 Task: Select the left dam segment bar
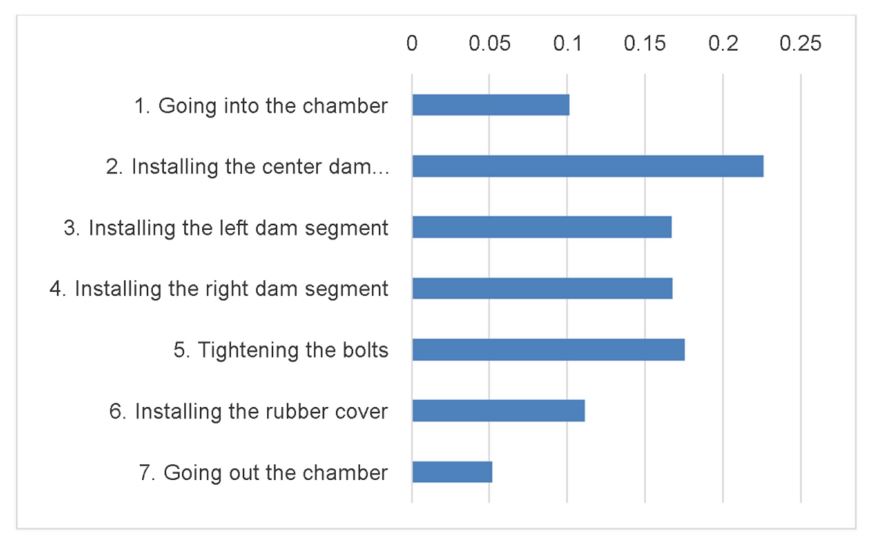point(542,227)
